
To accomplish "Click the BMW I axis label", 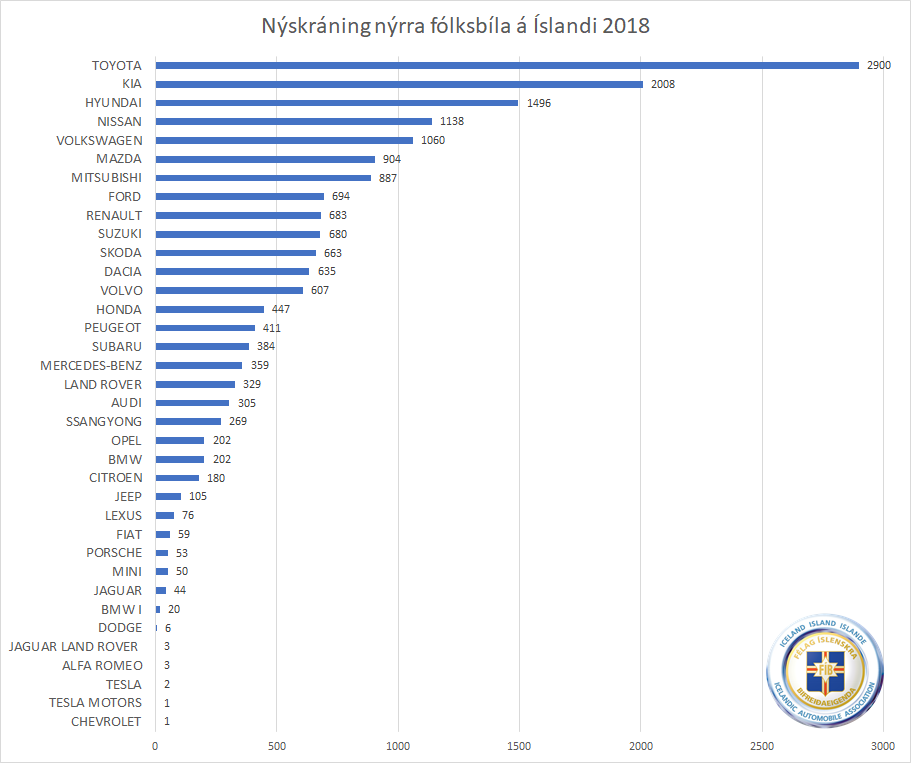I will [121, 609].
